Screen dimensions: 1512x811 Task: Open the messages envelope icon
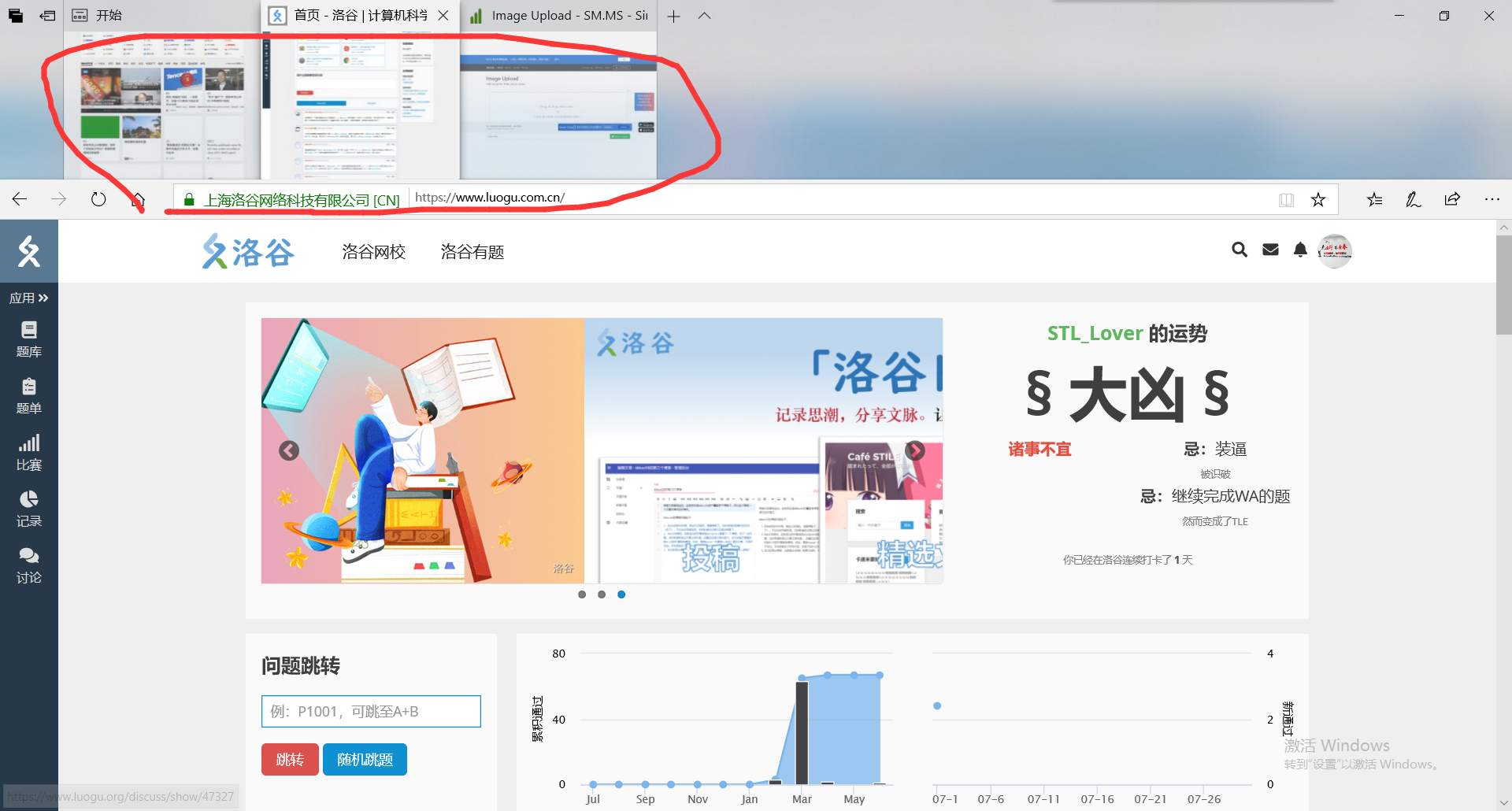coord(1270,250)
